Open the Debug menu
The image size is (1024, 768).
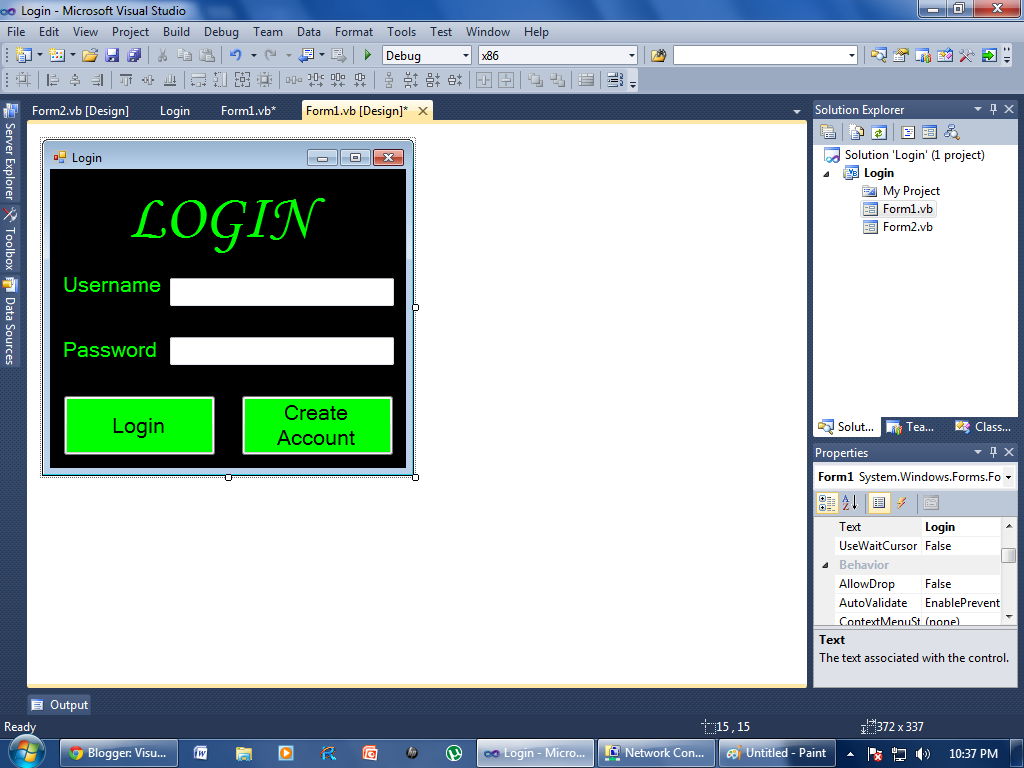coord(221,31)
